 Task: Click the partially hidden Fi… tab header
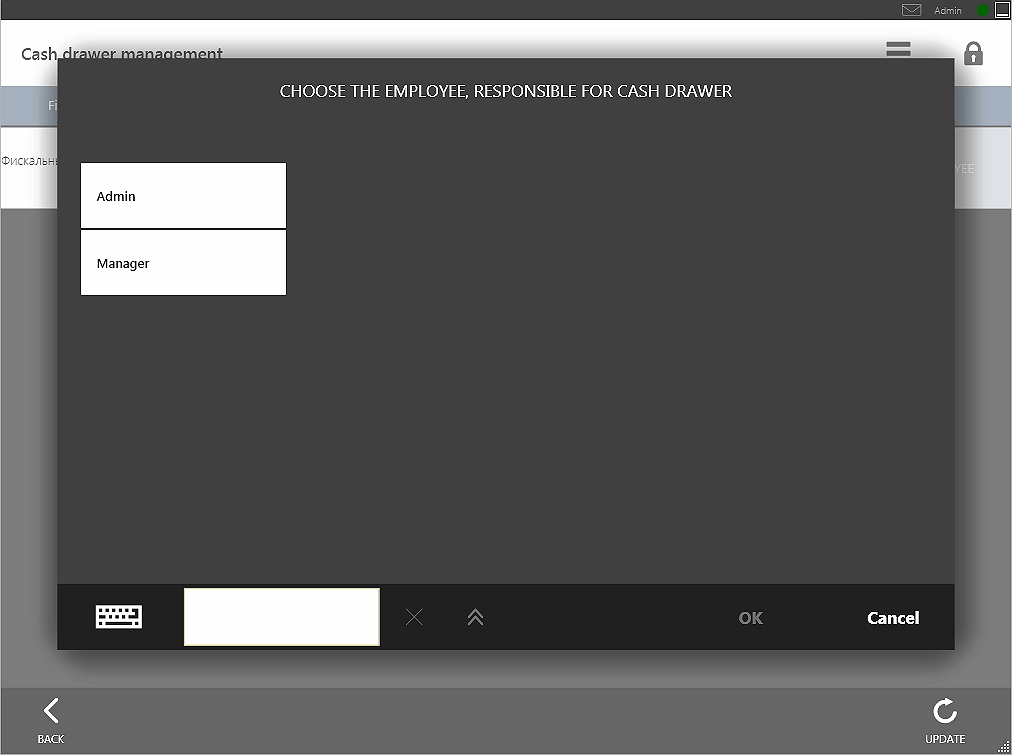coord(52,105)
